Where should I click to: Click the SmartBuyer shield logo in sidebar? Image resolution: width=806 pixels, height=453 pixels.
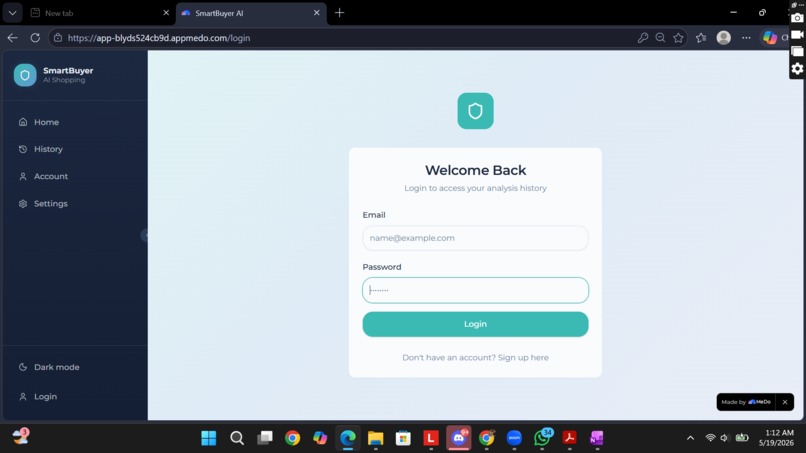coord(25,75)
